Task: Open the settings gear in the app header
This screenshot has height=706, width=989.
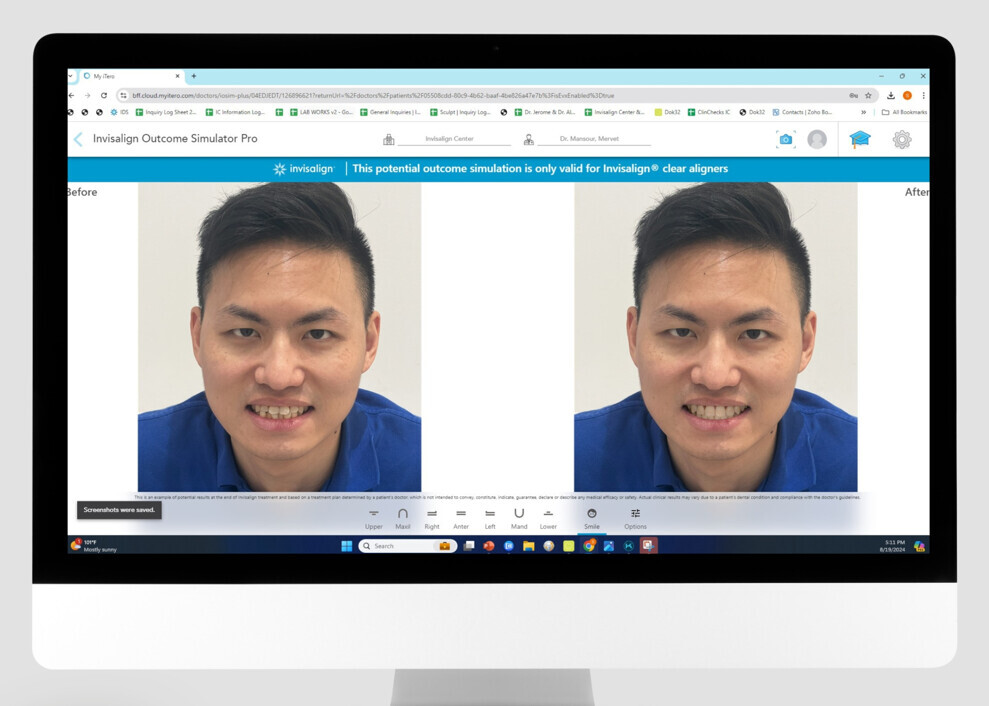Action: 902,140
